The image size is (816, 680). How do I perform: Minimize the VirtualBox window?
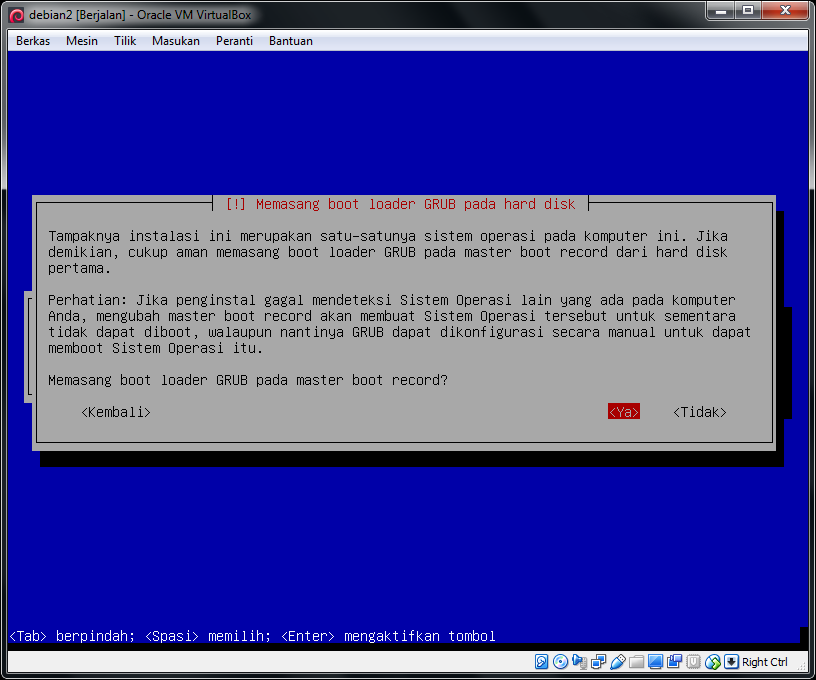point(721,10)
